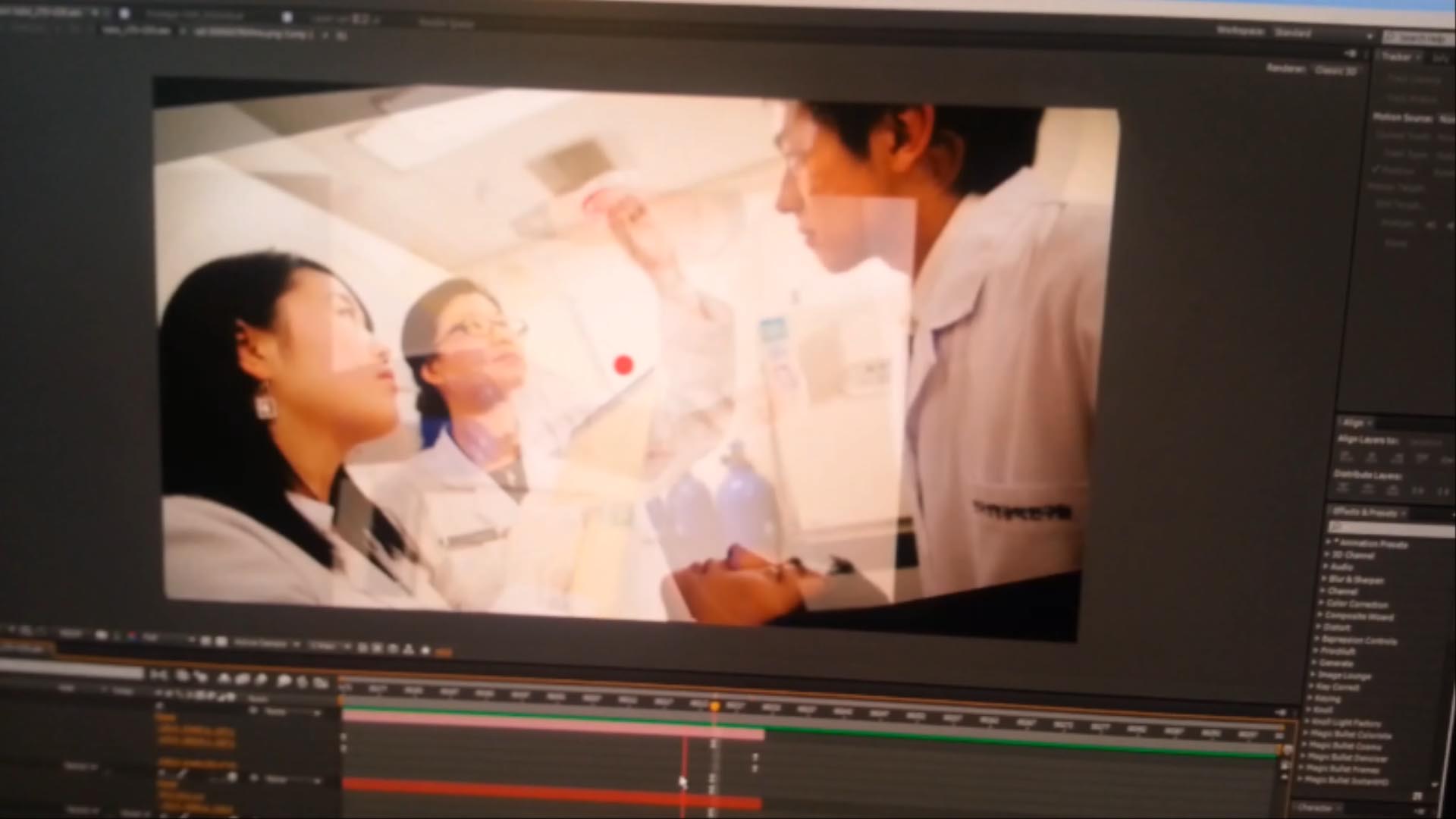Click the first Align Layers icon
Screen dimensions: 1456x819
coord(1346,457)
